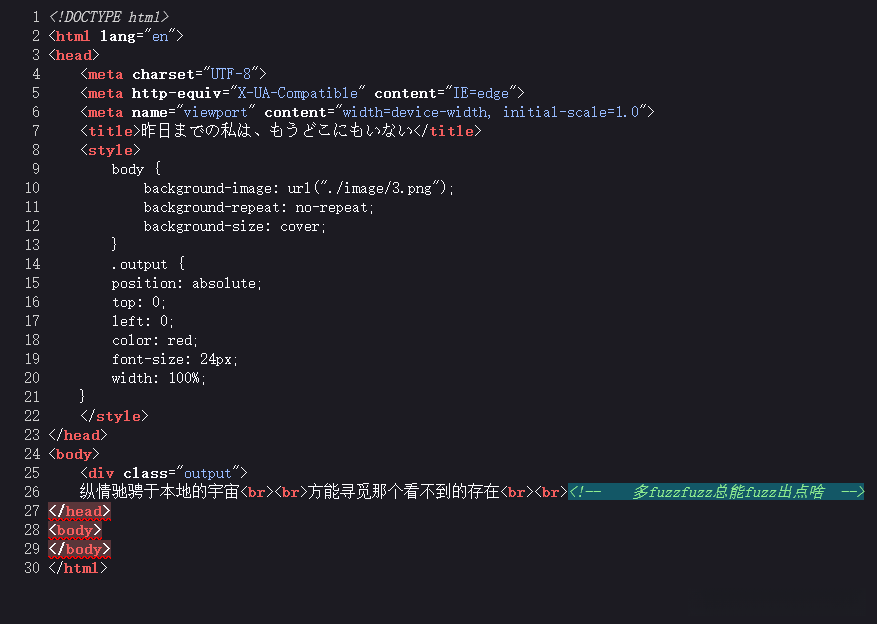Click line number 10 in the gutter
Screen dimensions: 877x624
tap(33, 188)
